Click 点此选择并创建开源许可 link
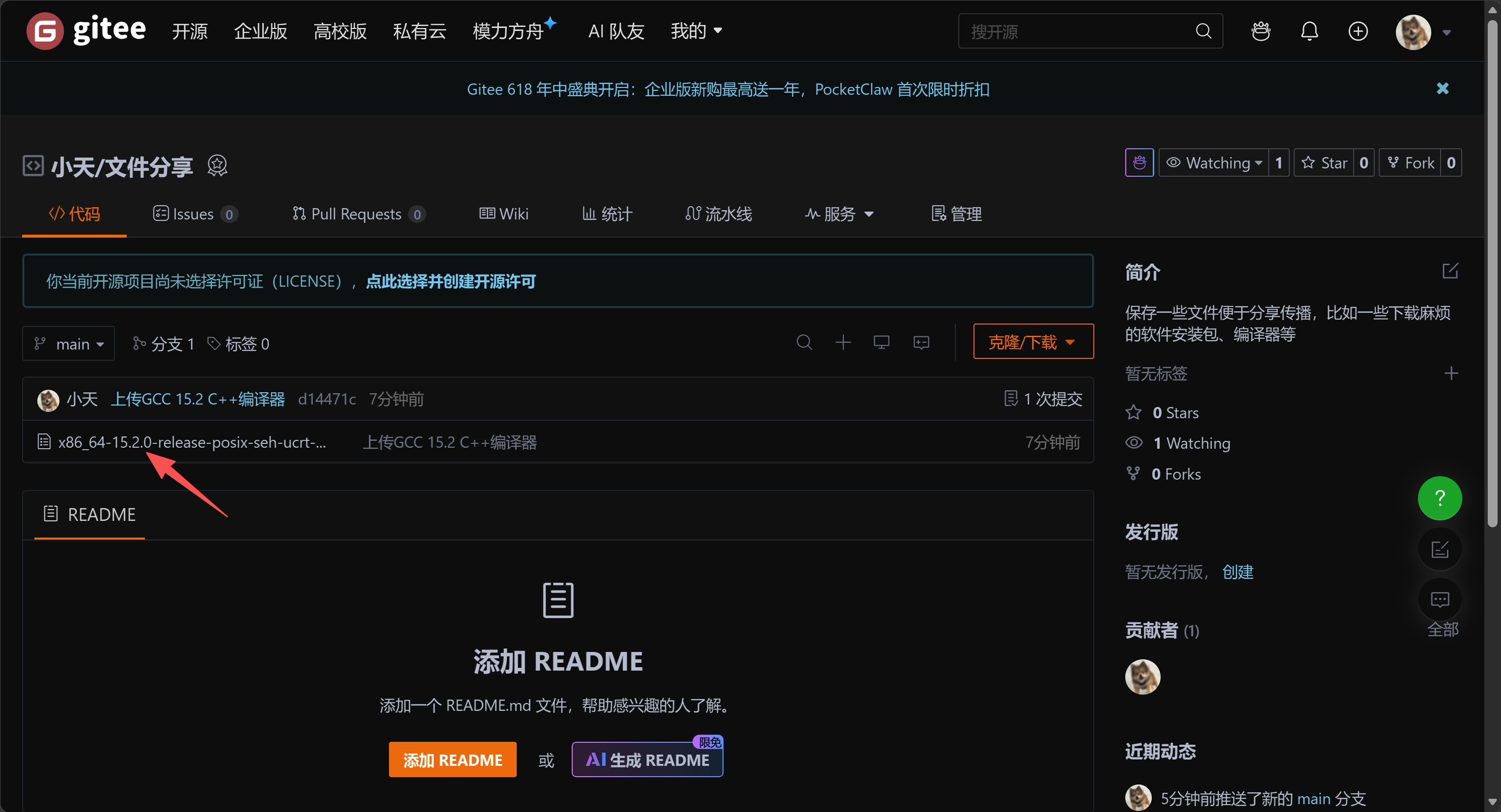This screenshot has height=812, width=1501. pyautogui.click(x=450, y=281)
